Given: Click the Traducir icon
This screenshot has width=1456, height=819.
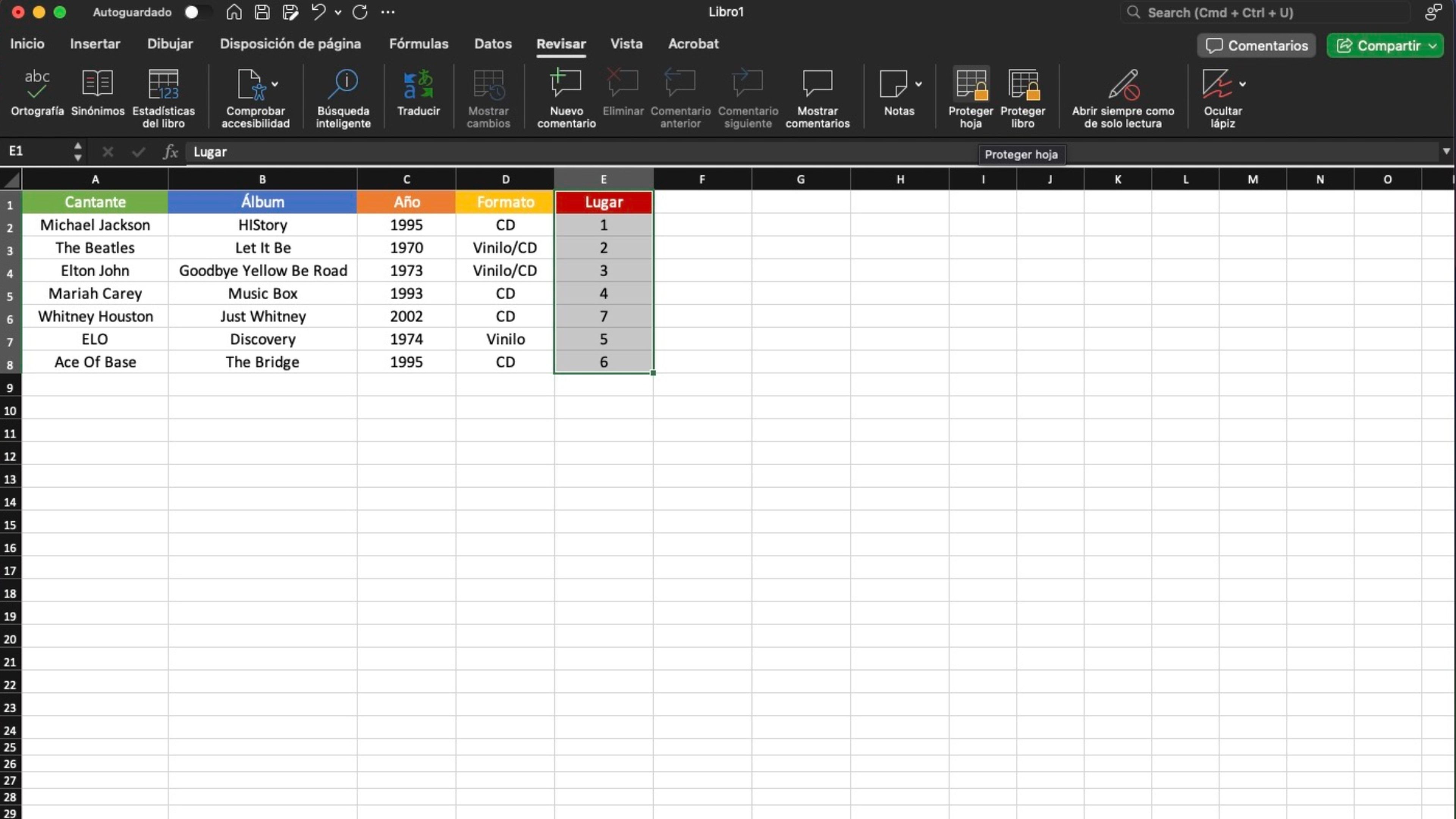Looking at the screenshot, I should click(418, 84).
